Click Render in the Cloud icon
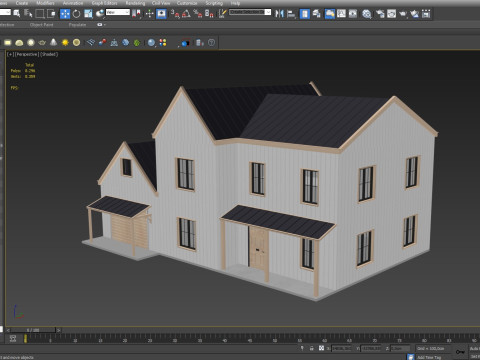The image size is (480, 360). coord(414,14)
